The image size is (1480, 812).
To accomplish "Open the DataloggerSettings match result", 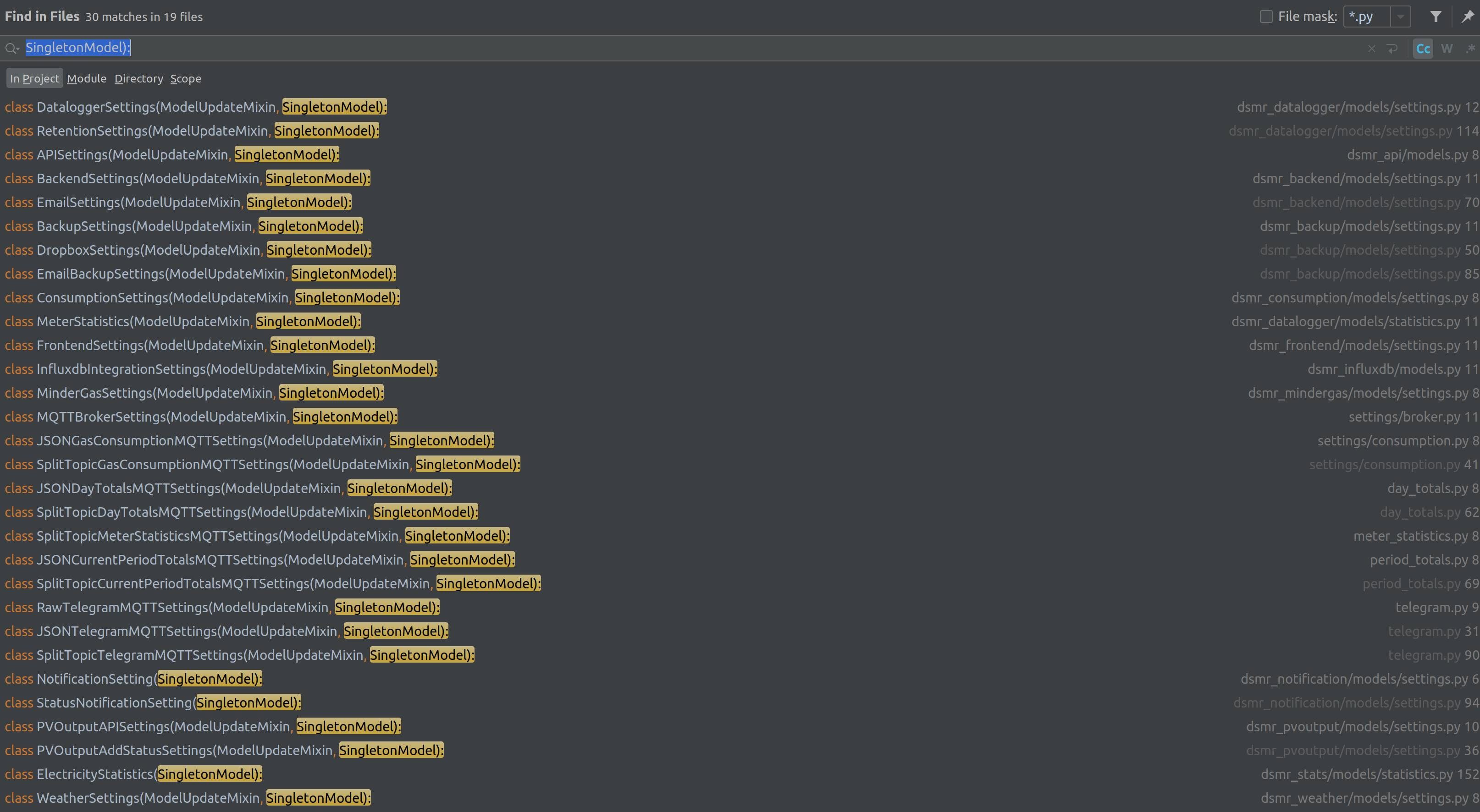I will (x=195, y=107).
